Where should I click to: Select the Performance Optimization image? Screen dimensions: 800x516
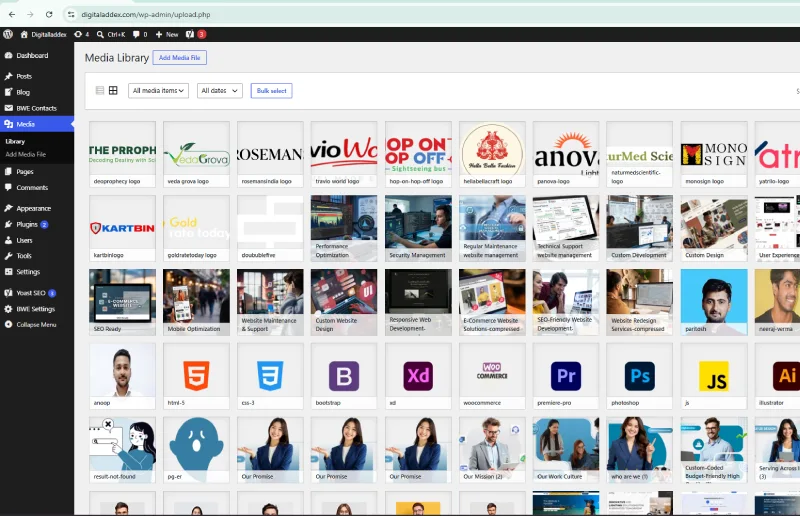344,228
